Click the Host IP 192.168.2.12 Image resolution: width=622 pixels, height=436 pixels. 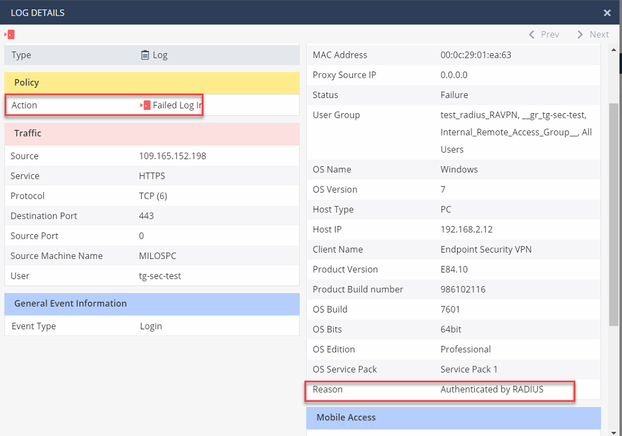(466, 229)
